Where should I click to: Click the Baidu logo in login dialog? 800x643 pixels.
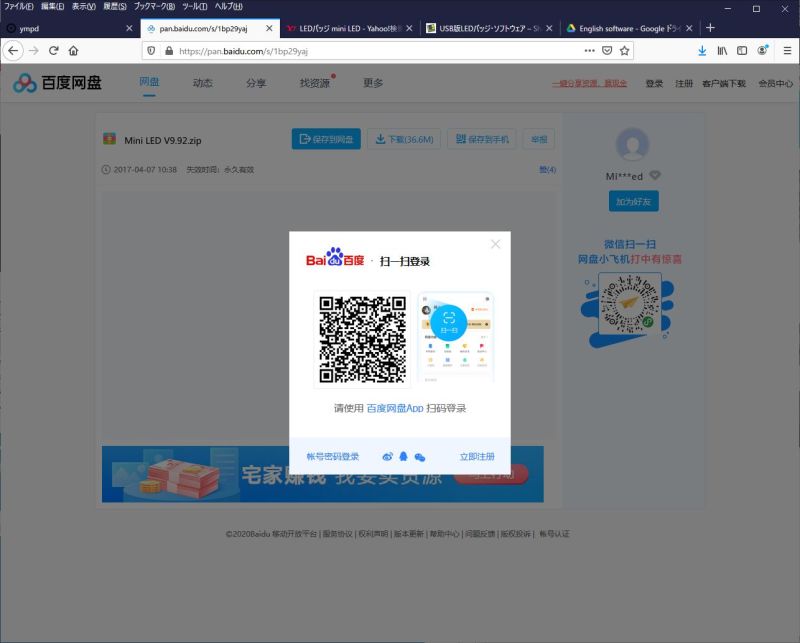335,260
